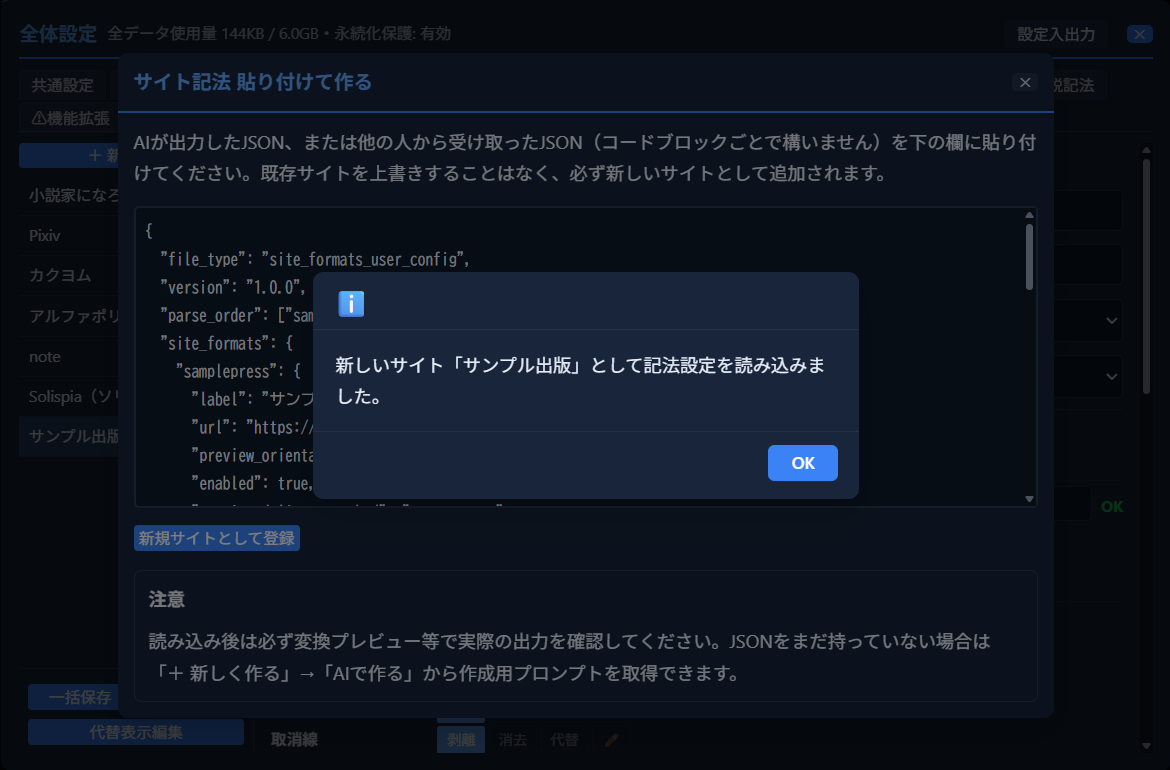This screenshot has height=770, width=1170.
Task: Click the 全体設定 title
Action: pyautogui.click(x=58, y=34)
